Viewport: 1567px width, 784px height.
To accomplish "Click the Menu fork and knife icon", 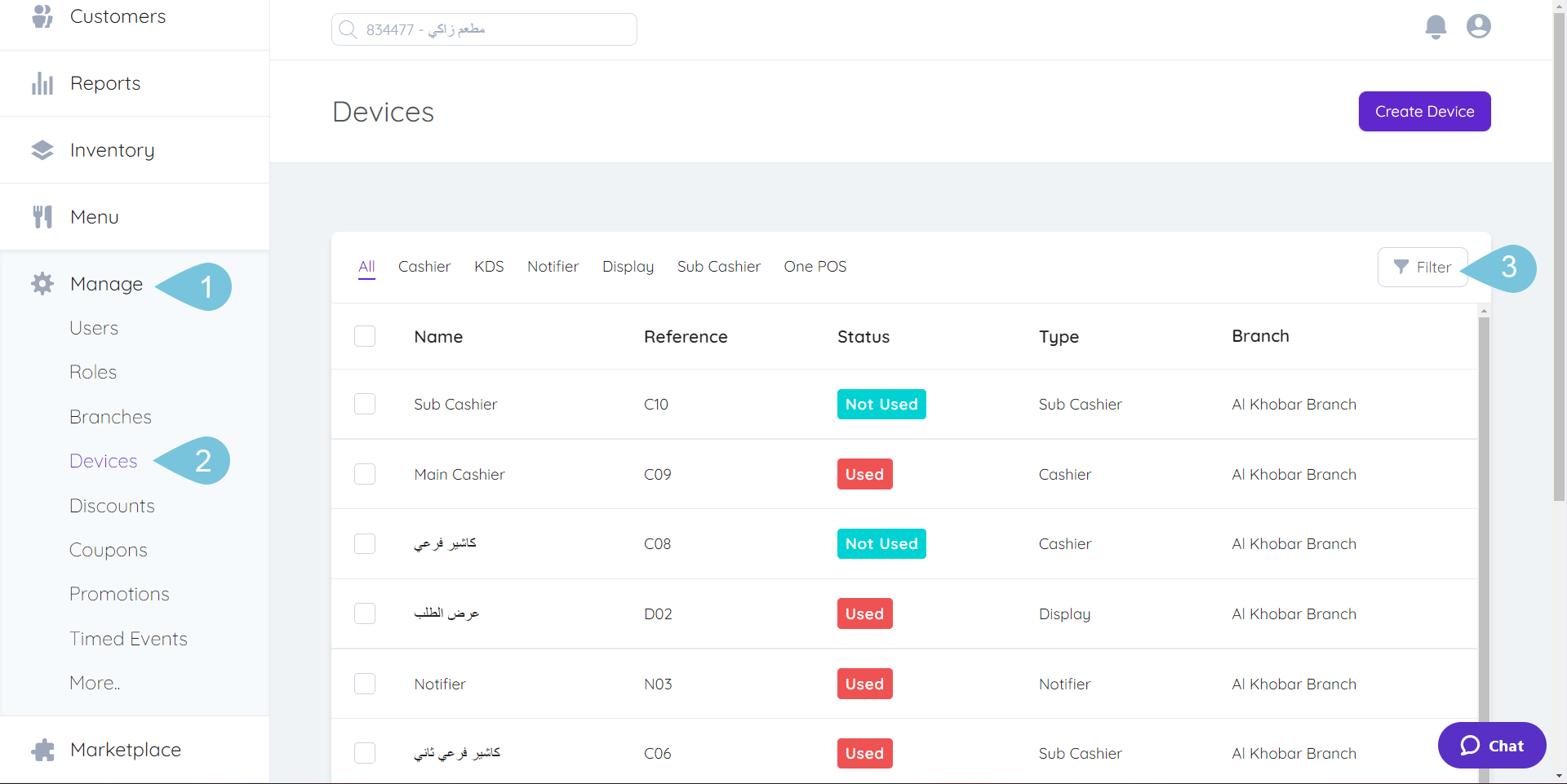I will point(42,217).
